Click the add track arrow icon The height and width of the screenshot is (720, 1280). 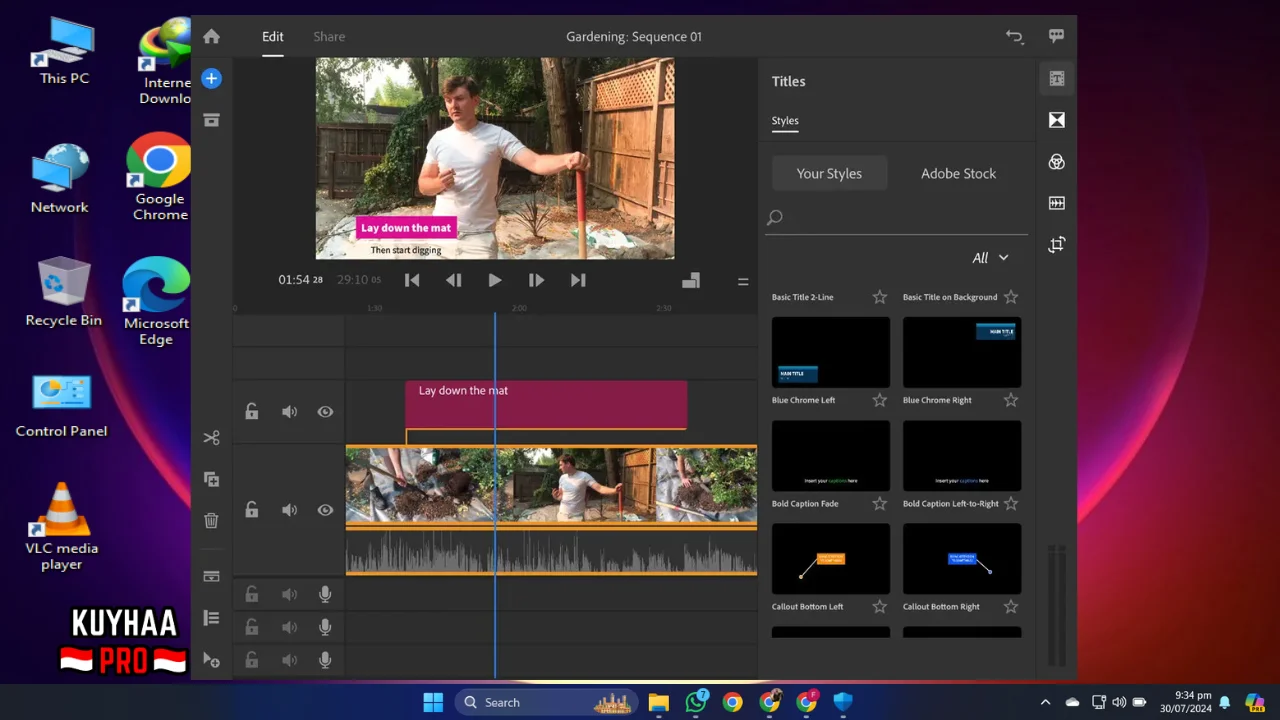[x=211, y=660]
